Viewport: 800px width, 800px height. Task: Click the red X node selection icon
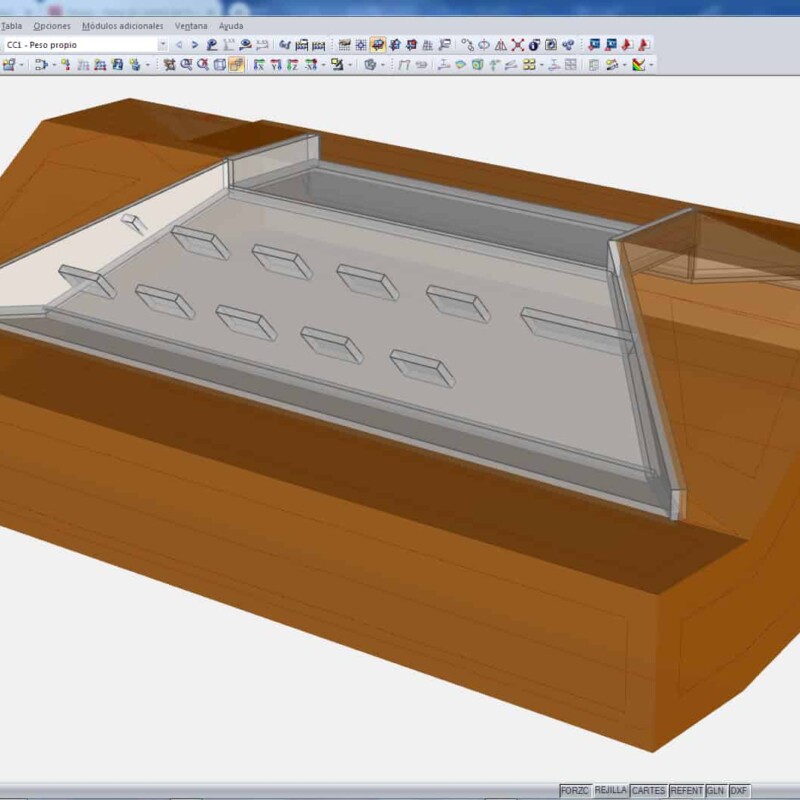(517, 45)
